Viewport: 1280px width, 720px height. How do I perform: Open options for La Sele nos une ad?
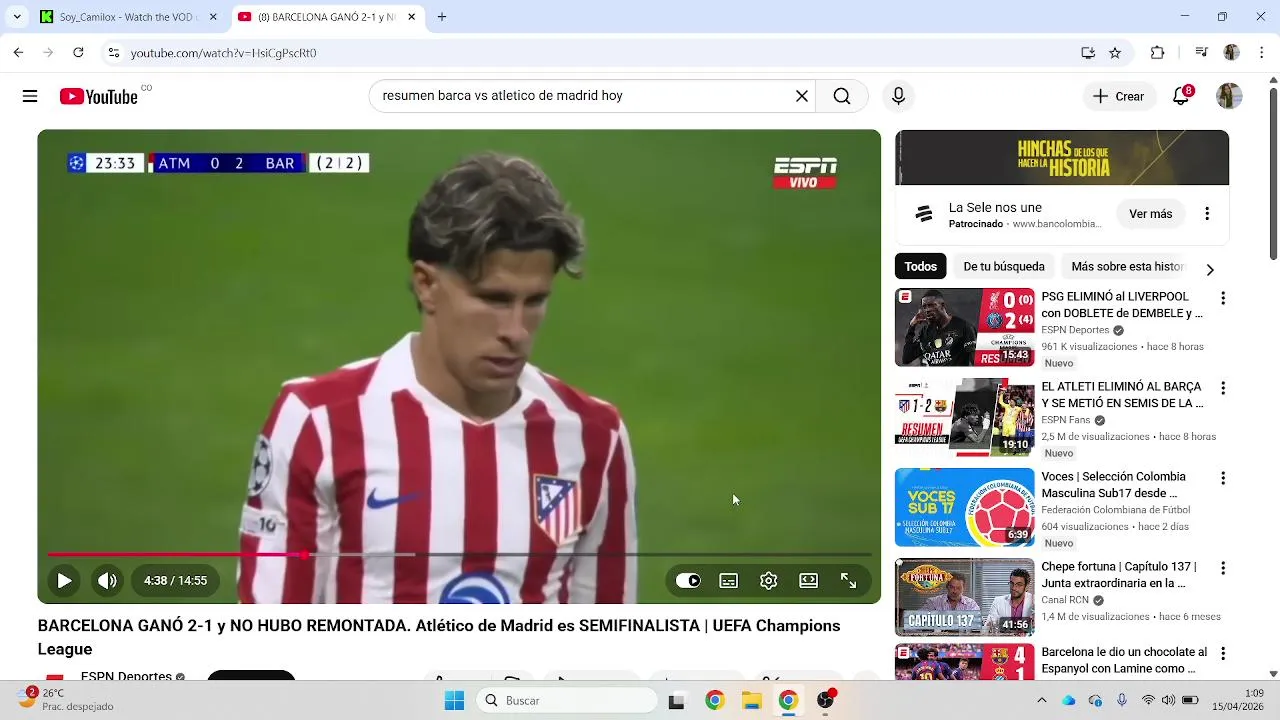click(1207, 214)
